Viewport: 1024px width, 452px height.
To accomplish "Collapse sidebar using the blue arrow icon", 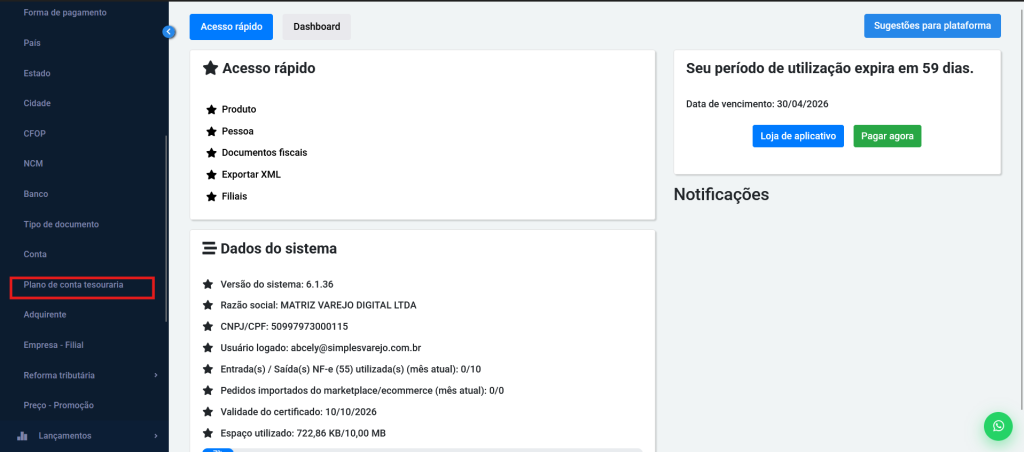I will click(168, 32).
